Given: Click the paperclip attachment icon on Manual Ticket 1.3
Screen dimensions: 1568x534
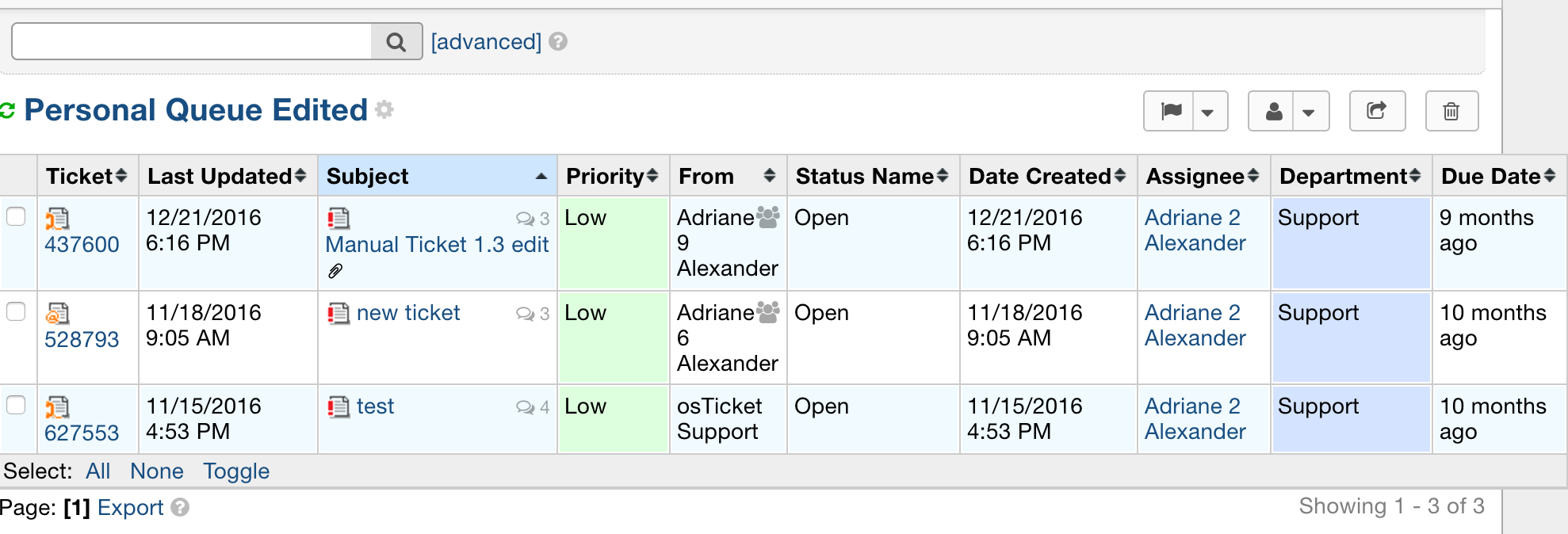Looking at the screenshot, I should click(335, 270).
